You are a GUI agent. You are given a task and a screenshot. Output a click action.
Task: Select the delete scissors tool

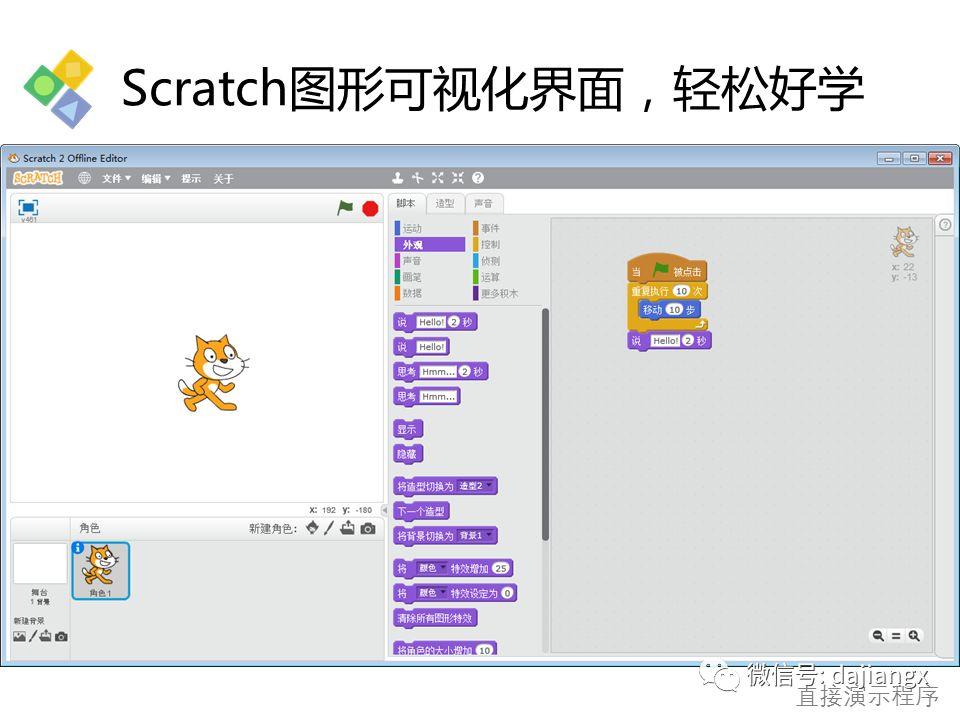(418, 178)
